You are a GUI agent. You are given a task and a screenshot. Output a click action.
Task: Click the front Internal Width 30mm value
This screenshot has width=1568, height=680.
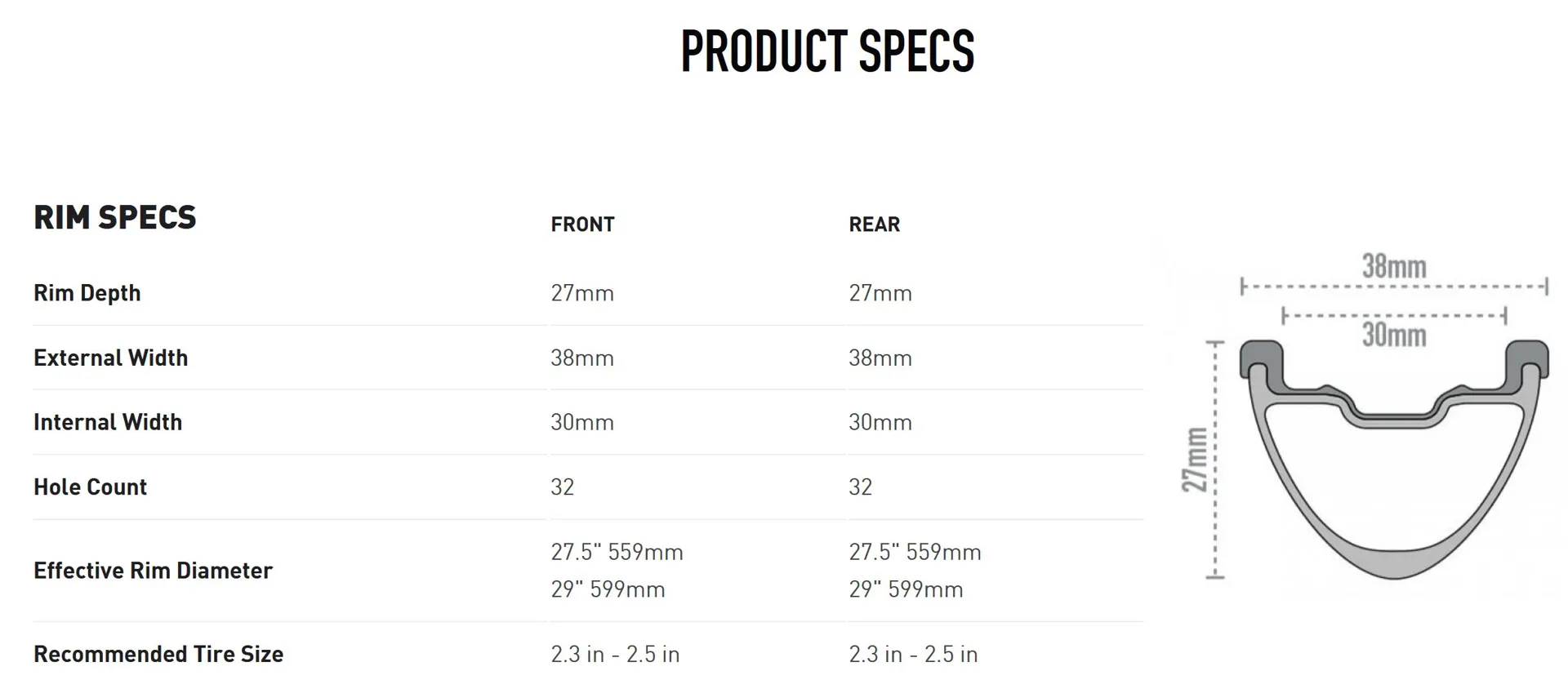coord(582,422)
